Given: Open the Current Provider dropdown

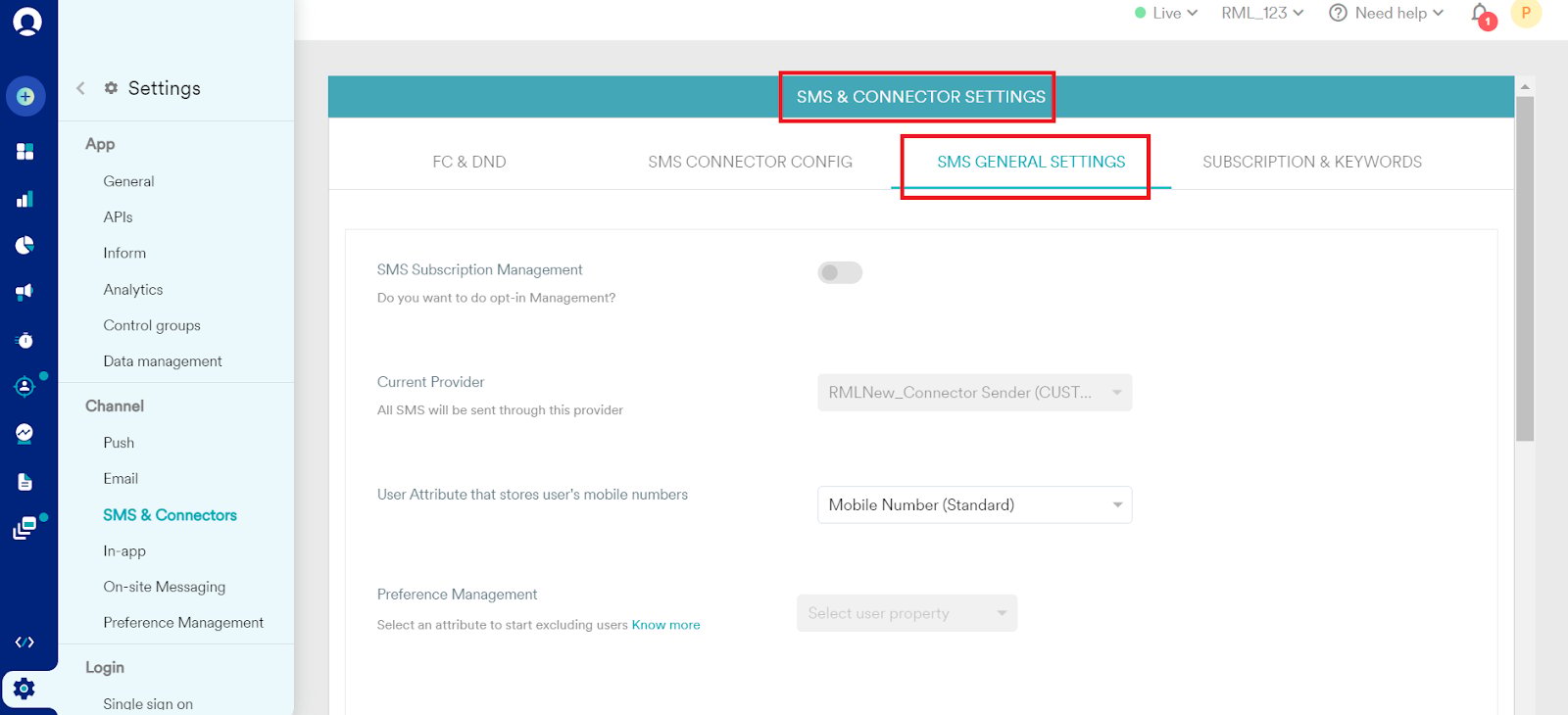Looking at the screenshot, I should [x=975, y=393].
